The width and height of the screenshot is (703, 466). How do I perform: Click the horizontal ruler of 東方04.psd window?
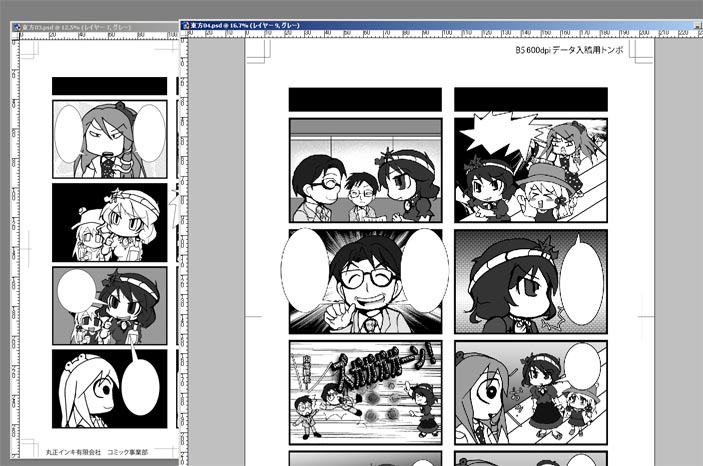click(x=445, y=34)
